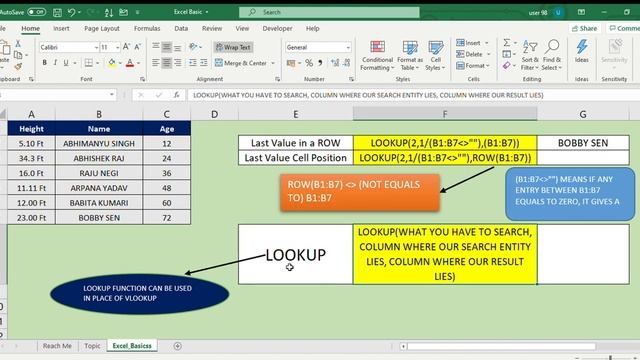Click Comma Style icon

(x=320, y=63)
